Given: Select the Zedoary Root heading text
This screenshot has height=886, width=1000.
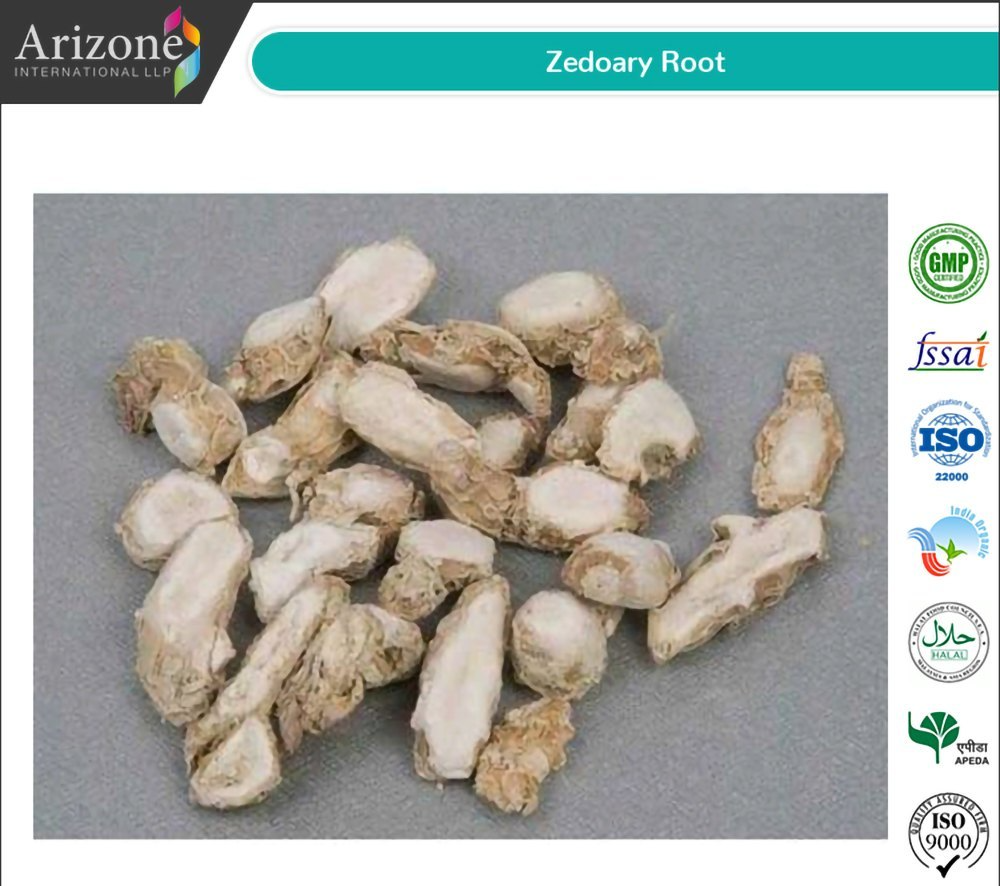Looking at the screenshot, I should tap(635, 62).
